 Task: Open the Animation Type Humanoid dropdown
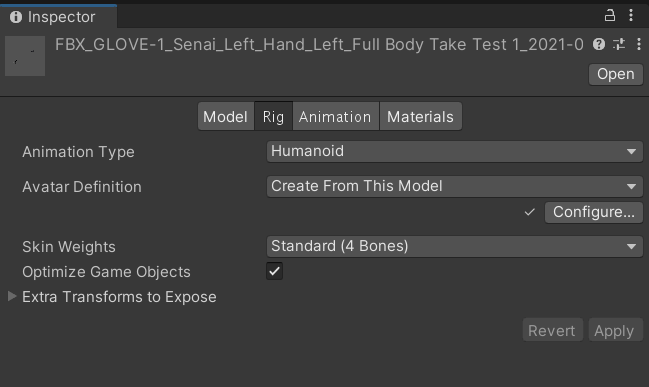(x=454, y=151)
